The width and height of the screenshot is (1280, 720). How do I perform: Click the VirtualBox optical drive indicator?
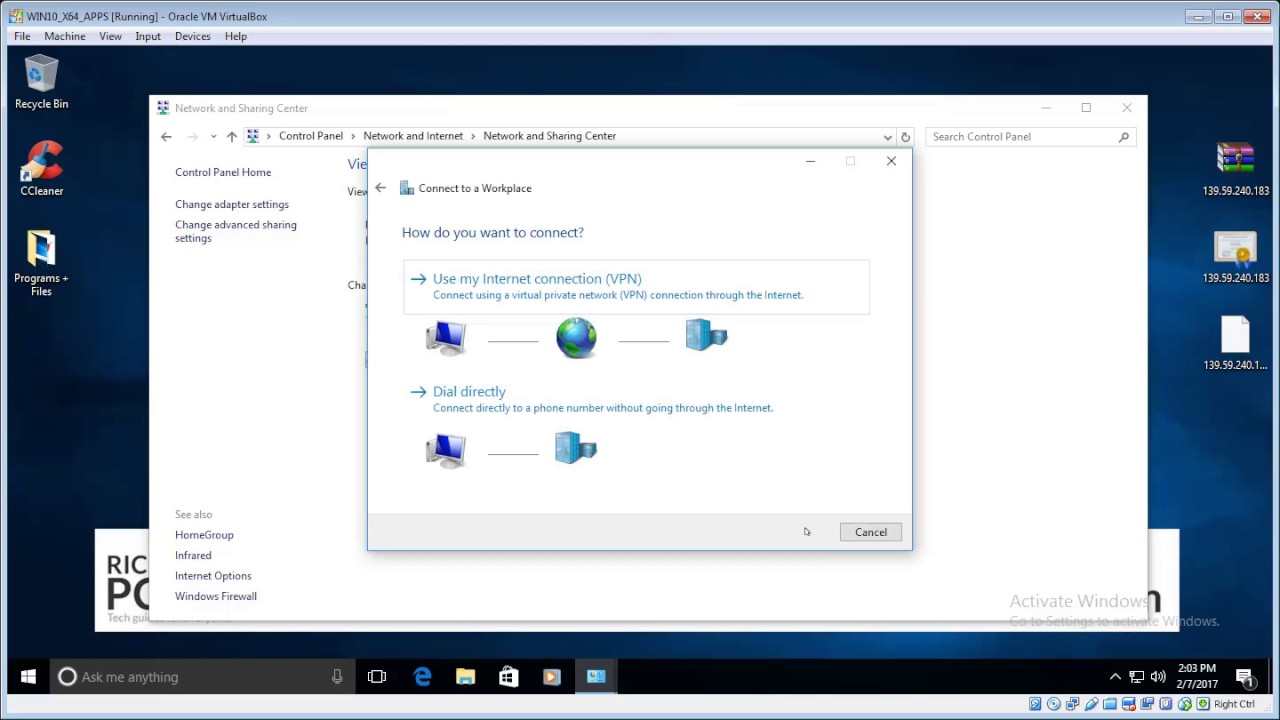tap(1054, 704)
